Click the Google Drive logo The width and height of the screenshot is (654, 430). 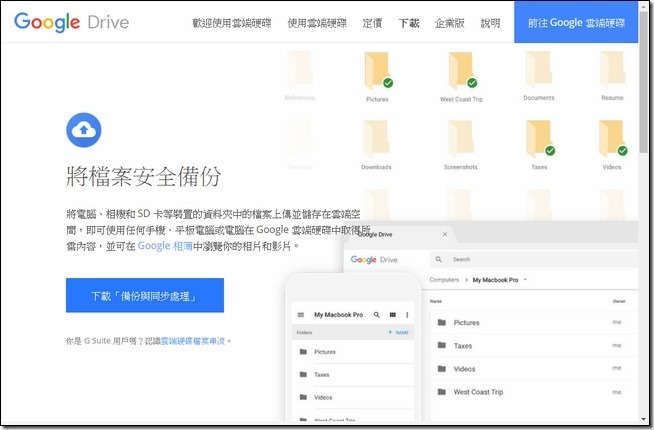click(x=71, y=22)
